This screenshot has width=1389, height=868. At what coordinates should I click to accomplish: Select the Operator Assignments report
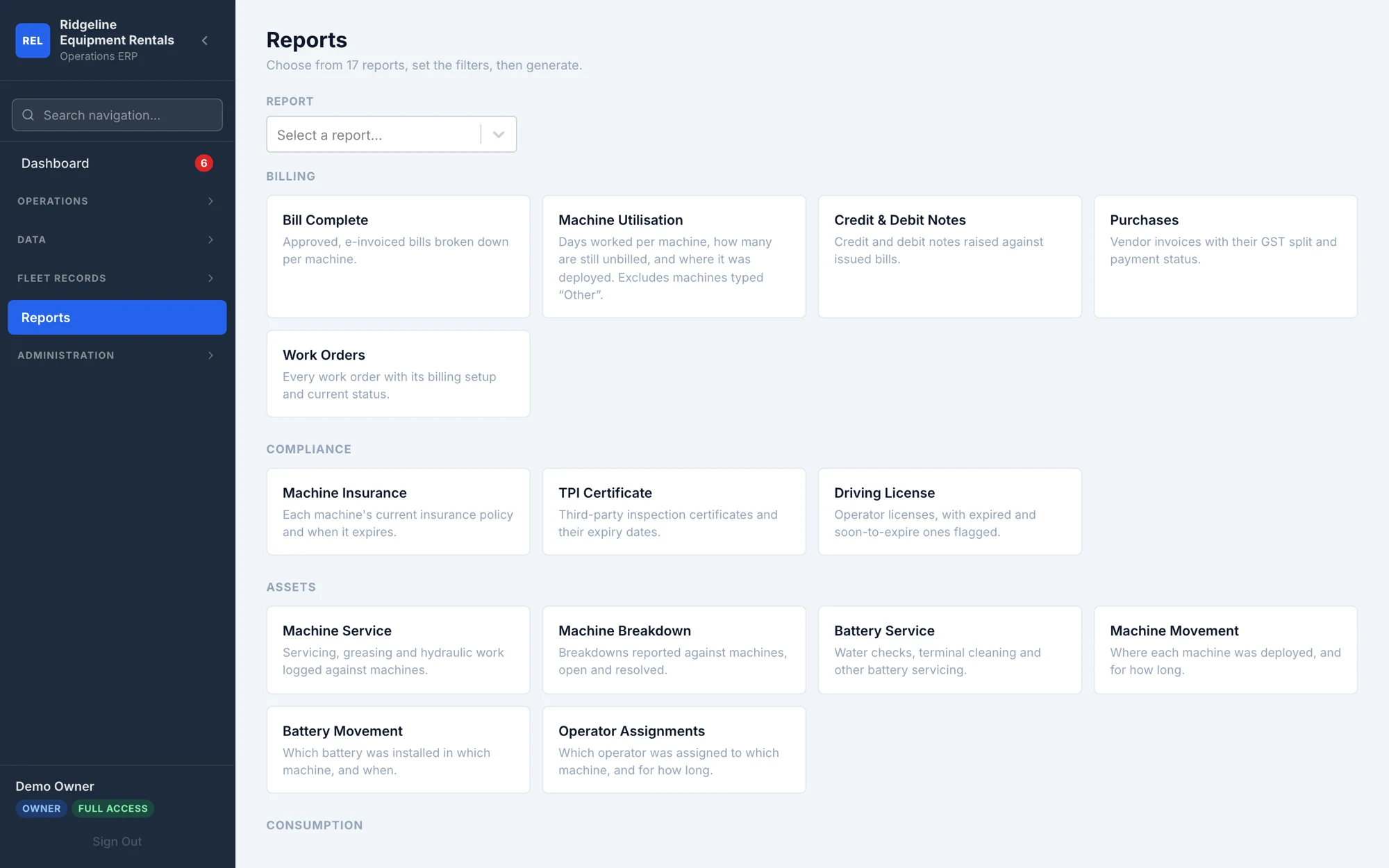click(x=674, y=750)
